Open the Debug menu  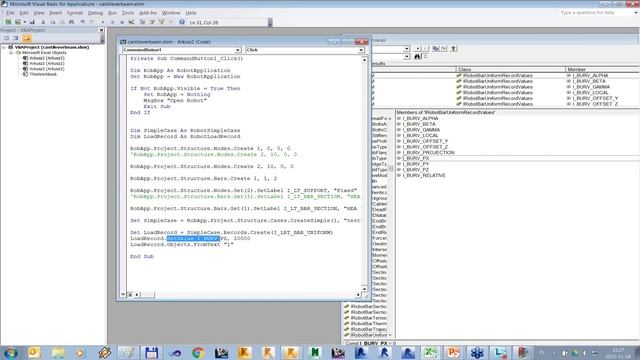[95, 13]
